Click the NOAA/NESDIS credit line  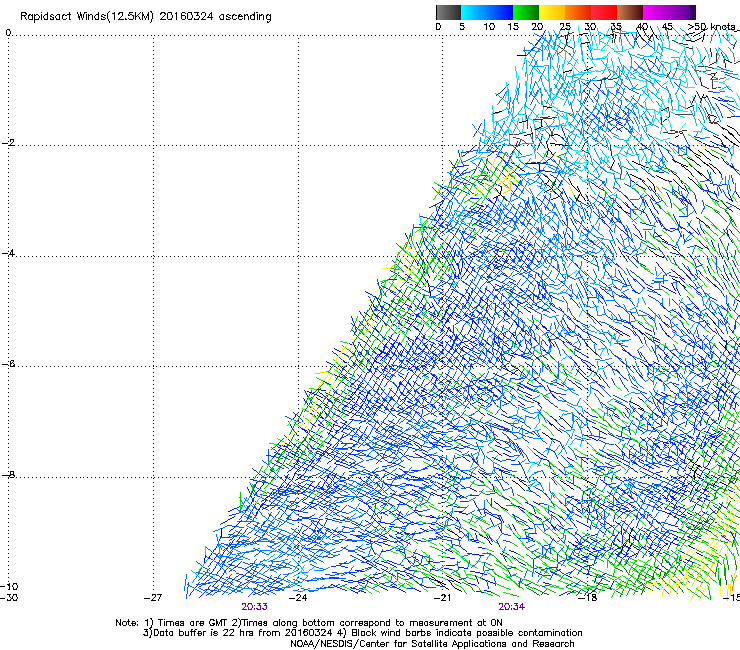(432, 643)
